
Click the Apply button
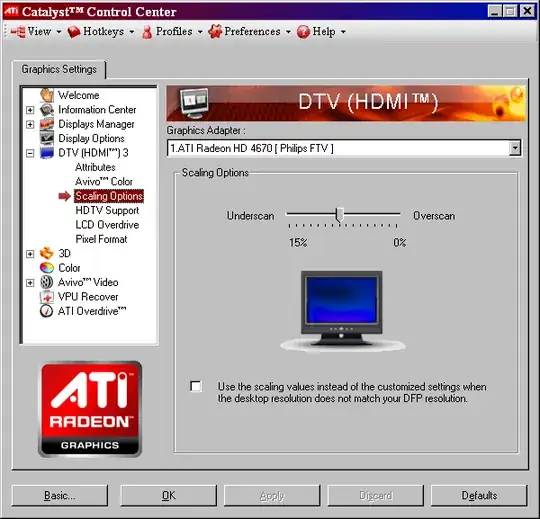pyautogui.click(x=272, y=496)
